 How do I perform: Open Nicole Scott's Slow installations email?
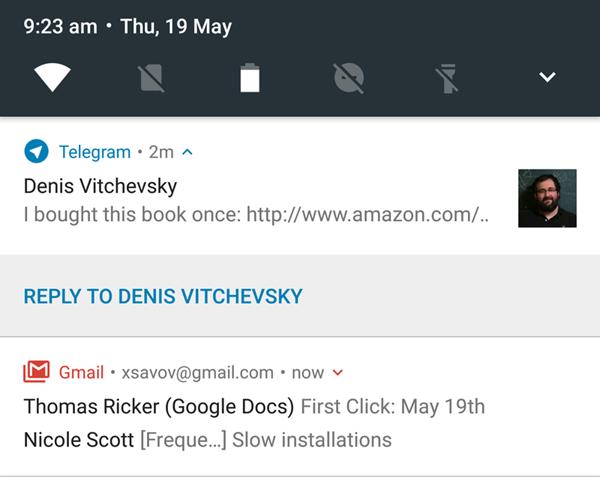click(x=207, y=439)
